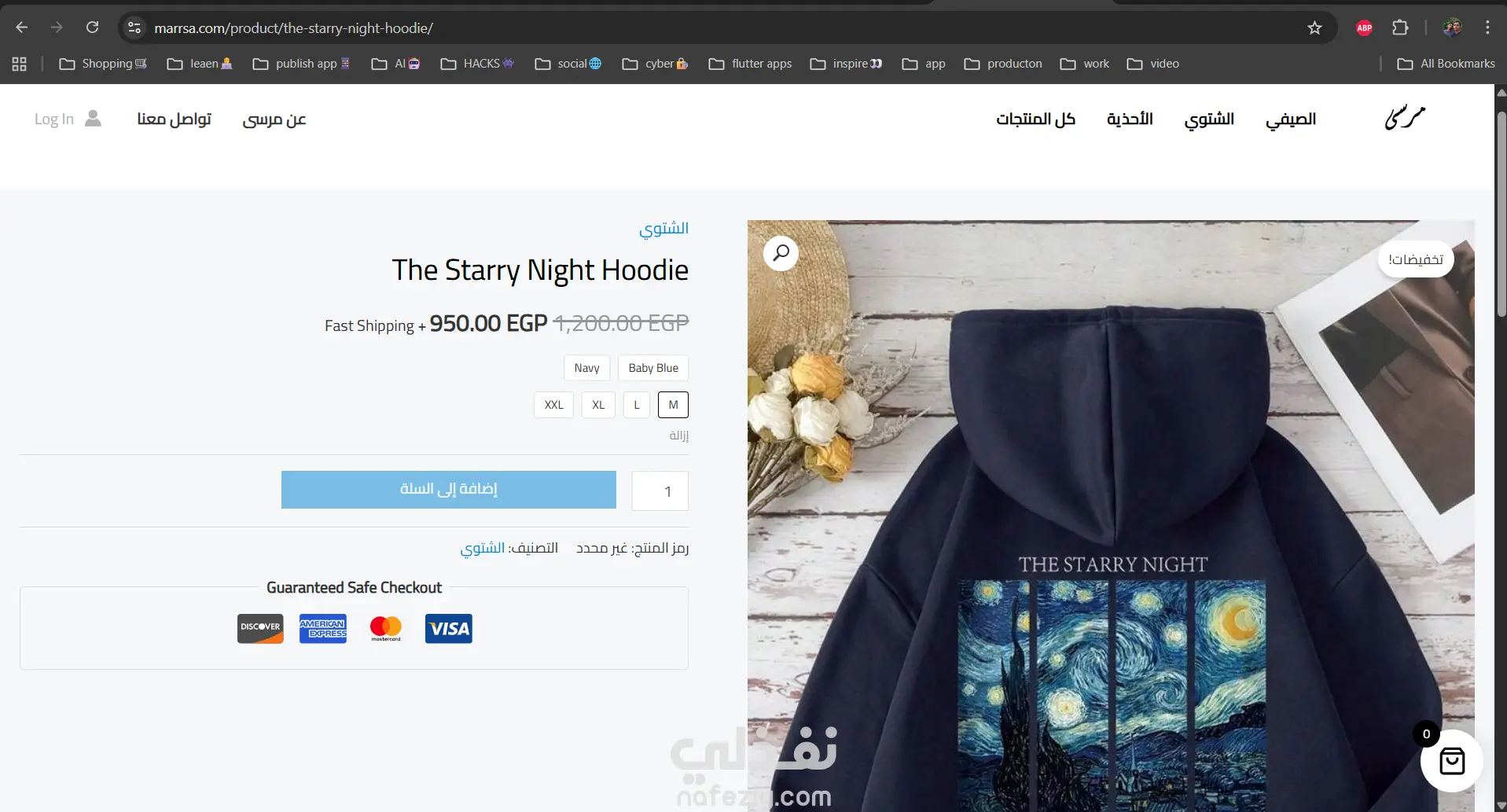Click The Starry Night Hoodie title
Screen dimensions: 1507x812
coord(541,270)
